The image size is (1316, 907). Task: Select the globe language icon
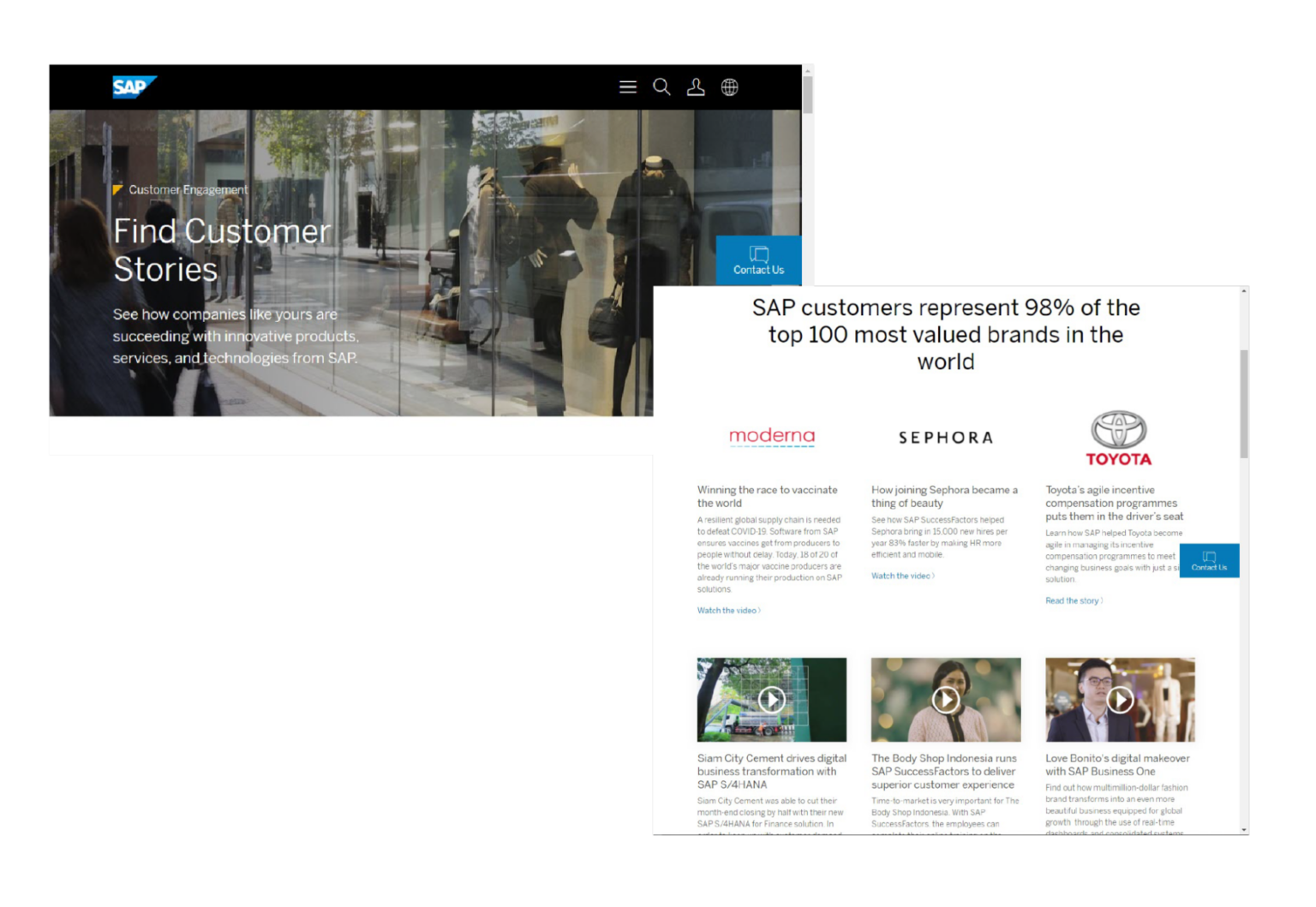(x=729, y=87)
